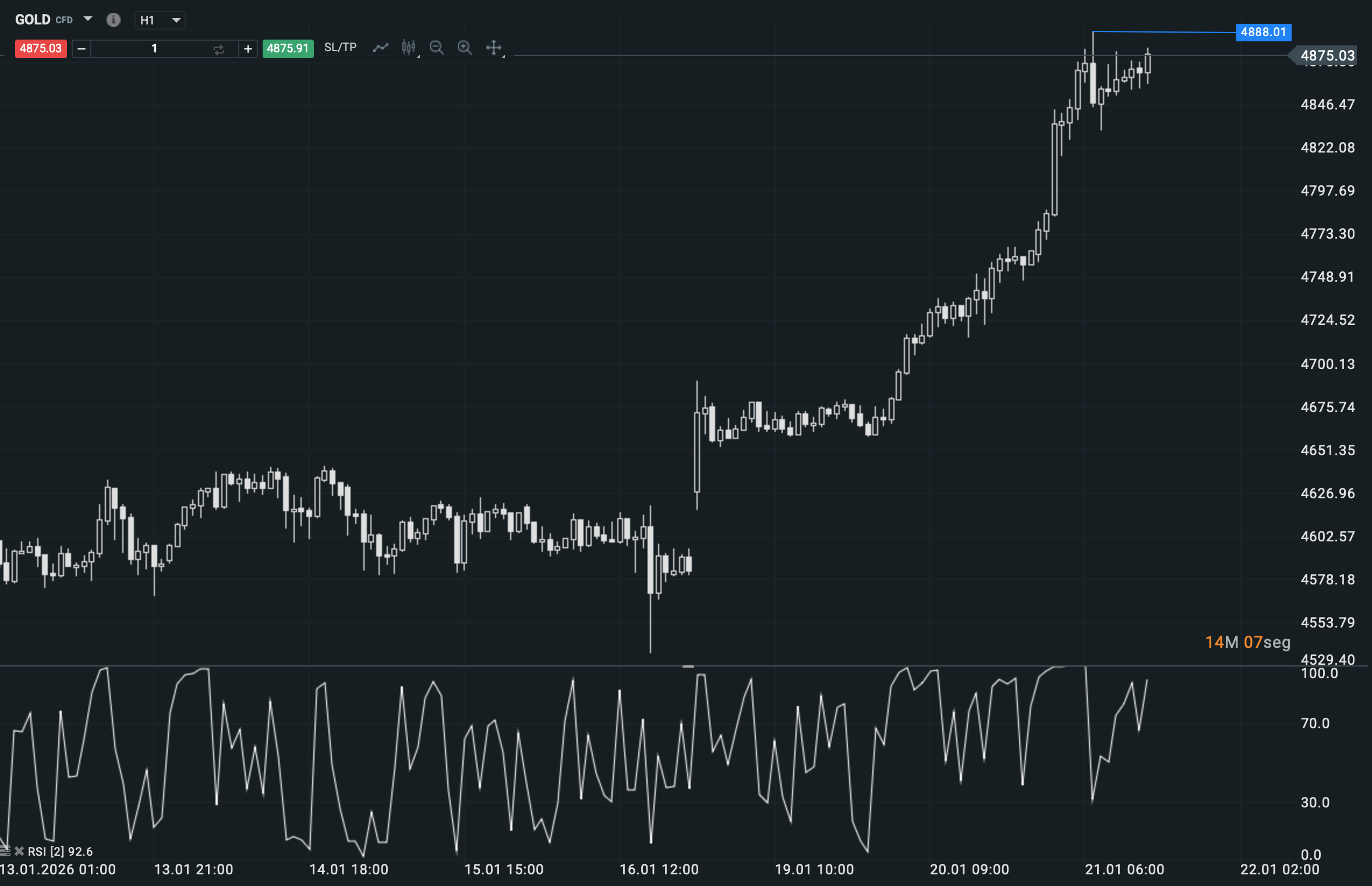Image resolution: width=1372 pixels, height=886 pixels.
Task: Zoom in the chart
Action: [464, 48]
